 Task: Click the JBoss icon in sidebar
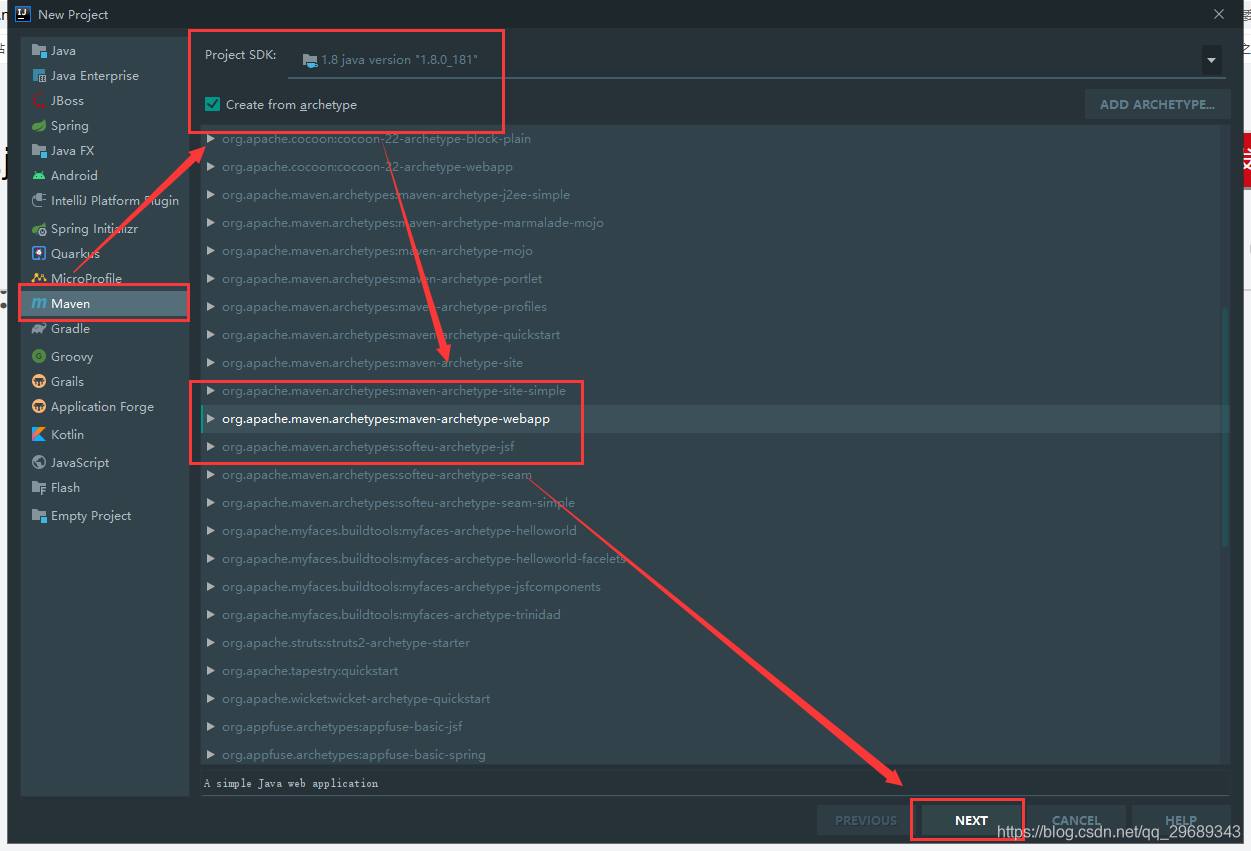click(39, 101)
